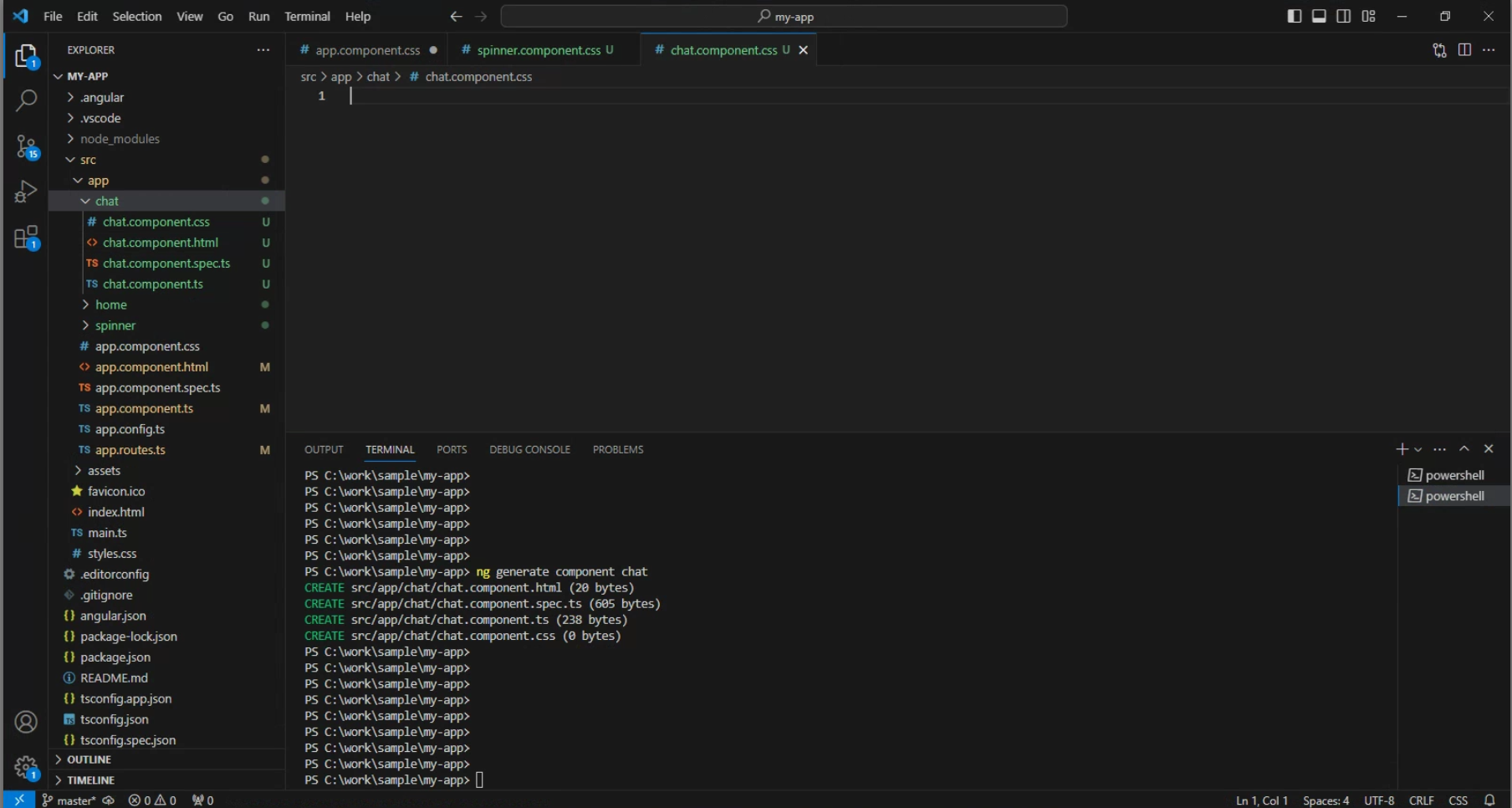Collapse the MY-APP root folder

coord(166,76)
